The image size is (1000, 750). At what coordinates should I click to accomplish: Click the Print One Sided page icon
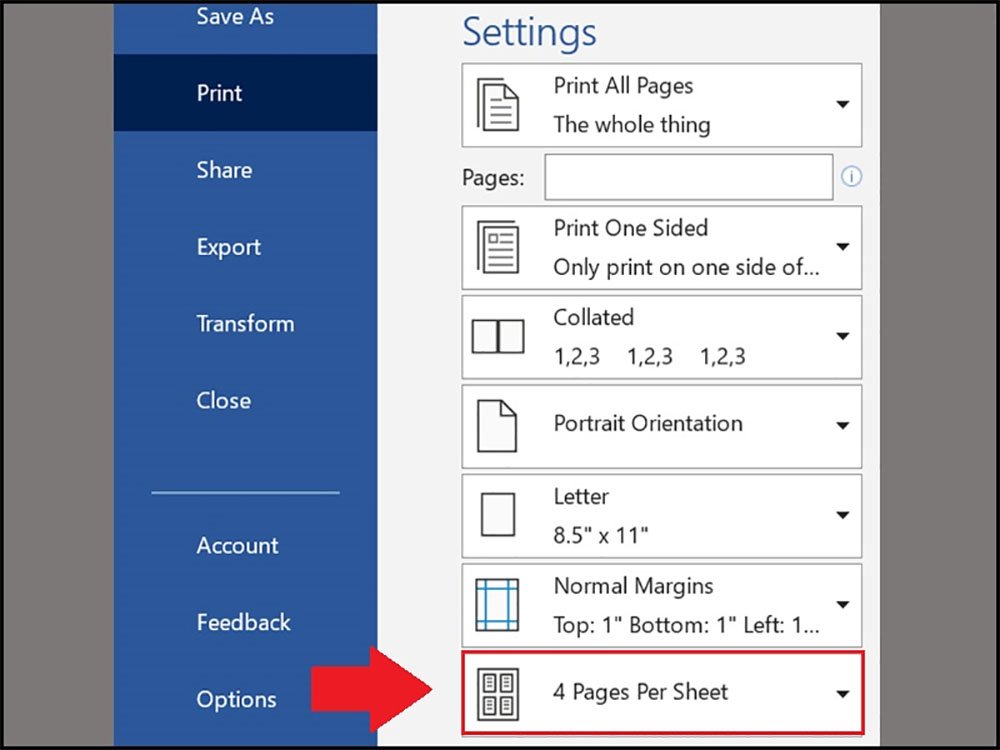[497, 247]
